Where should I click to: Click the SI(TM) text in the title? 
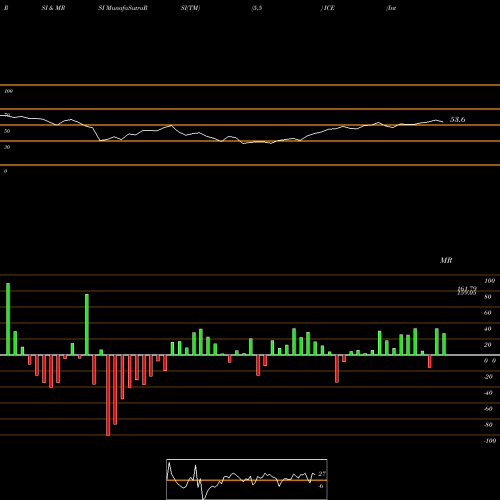coord(190,8)
